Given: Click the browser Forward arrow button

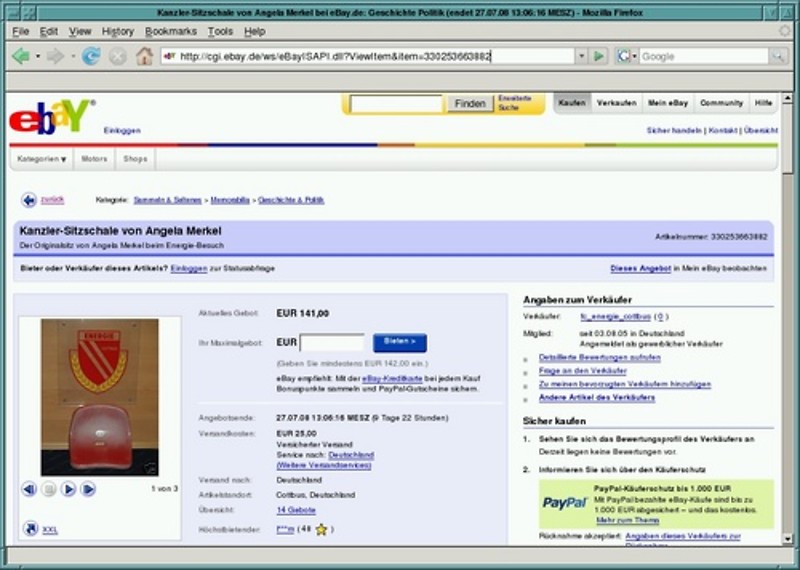Looking at the screenshot, I should (x=55, y=56).
